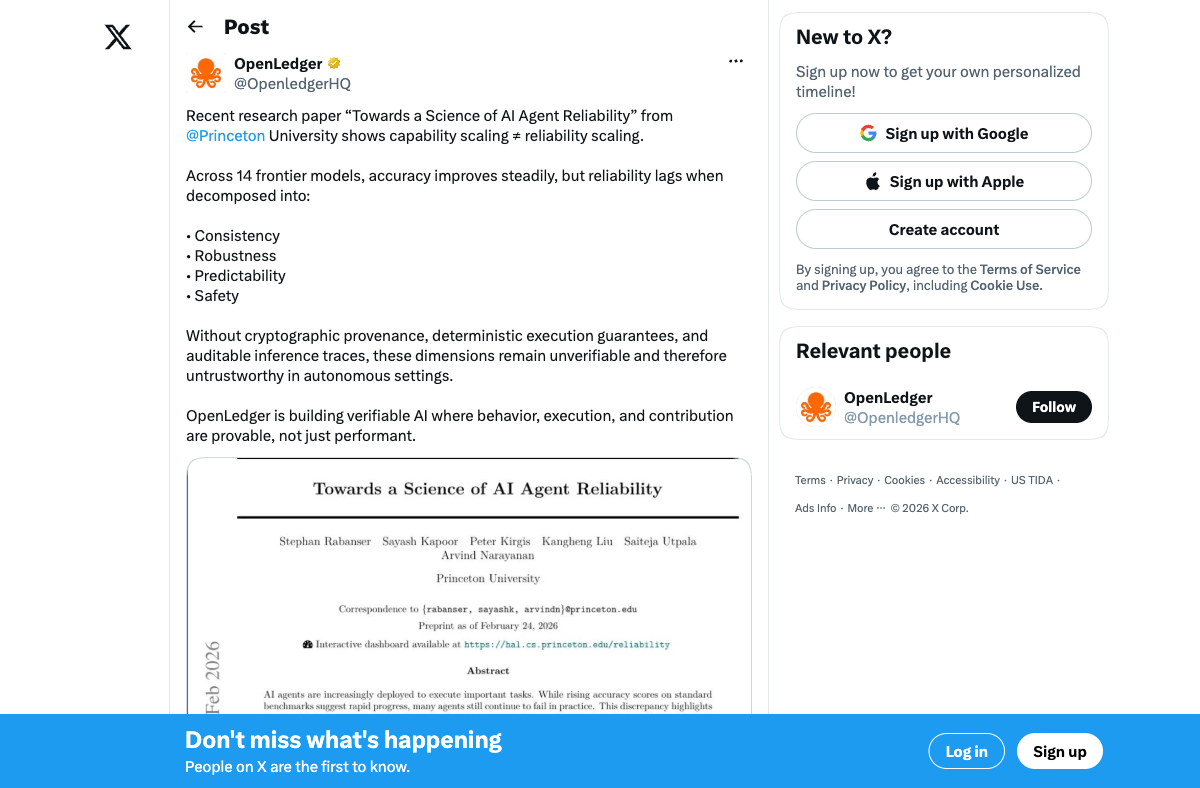The width and height of the screenshot is (1200, 788).
Task: Open the research paper image thumbnail
Action: coord(469,586)
